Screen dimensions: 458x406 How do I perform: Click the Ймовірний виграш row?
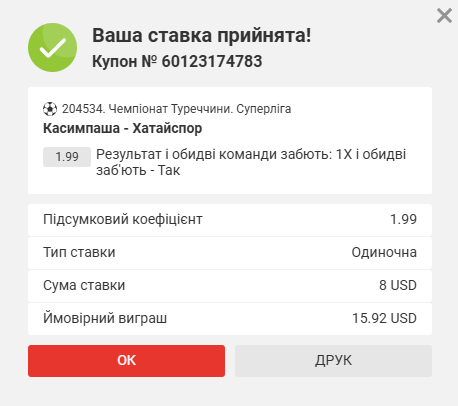230,319
